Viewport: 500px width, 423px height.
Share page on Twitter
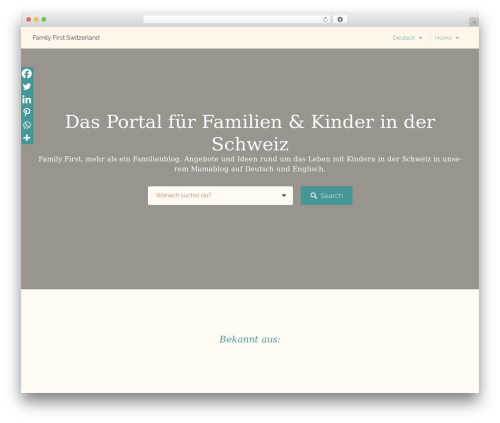[x=27, y=87]
